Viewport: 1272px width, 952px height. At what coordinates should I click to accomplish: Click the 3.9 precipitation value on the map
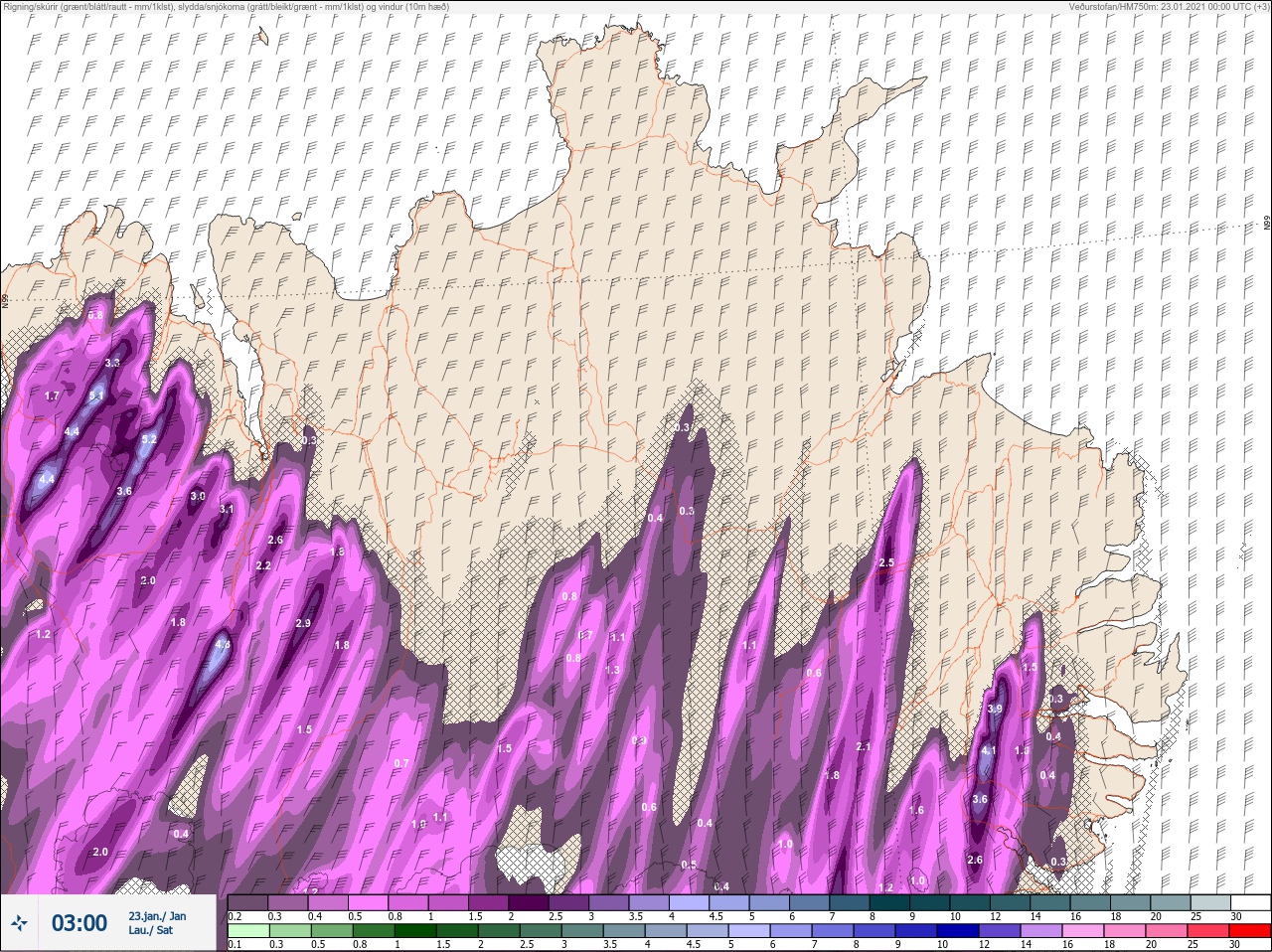pos(996,709)
